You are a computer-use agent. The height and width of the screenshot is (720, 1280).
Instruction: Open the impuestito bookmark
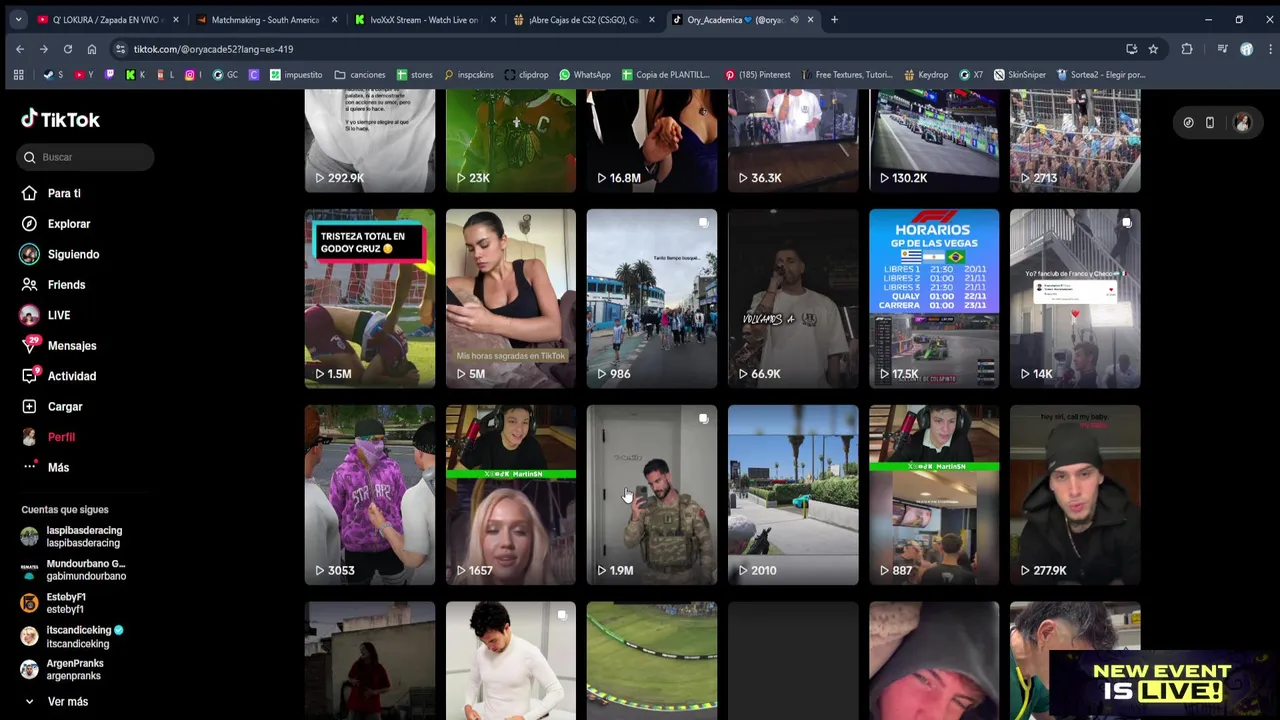click(x=296, y=75)
